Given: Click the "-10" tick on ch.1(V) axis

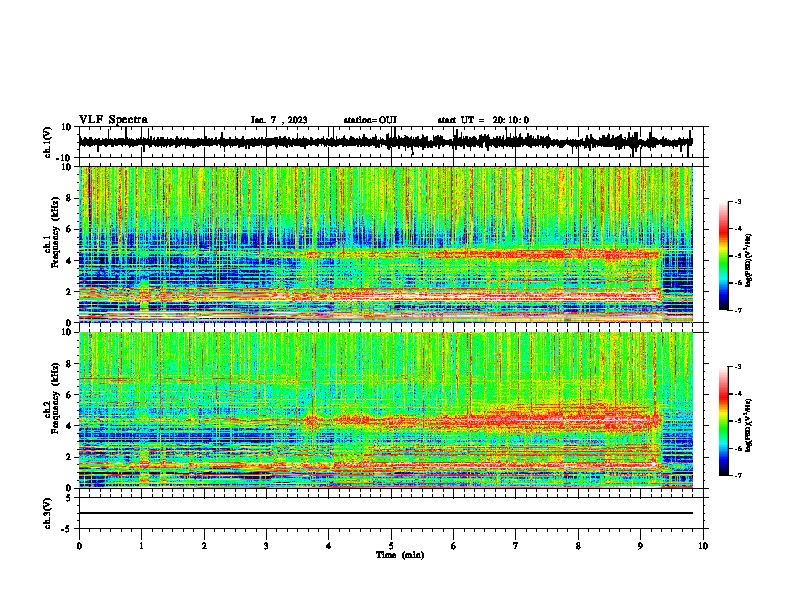Looking at the screenshot, I should pyautogui.click(x=64, y=158).
